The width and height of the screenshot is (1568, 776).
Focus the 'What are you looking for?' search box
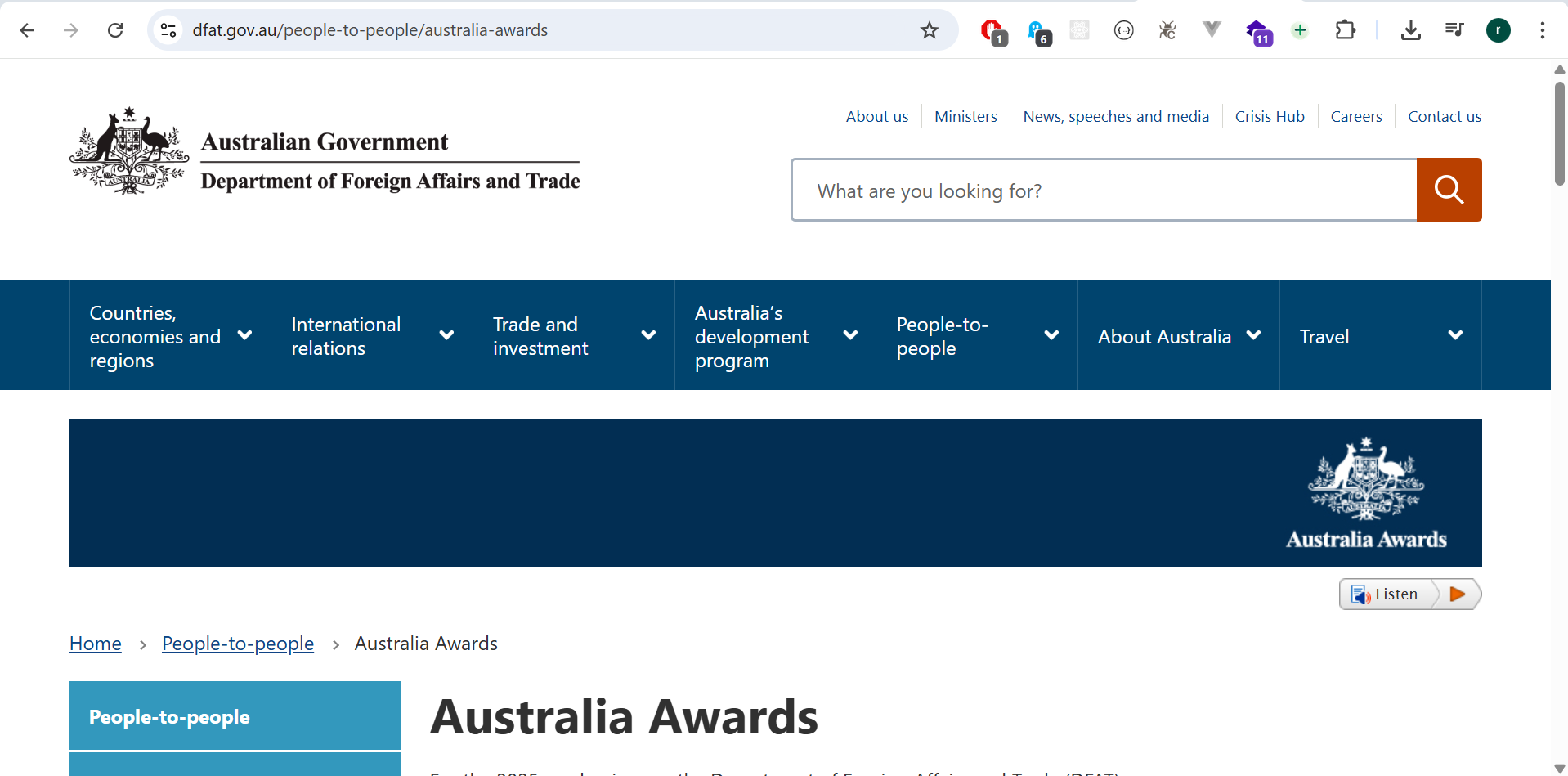1104,191
